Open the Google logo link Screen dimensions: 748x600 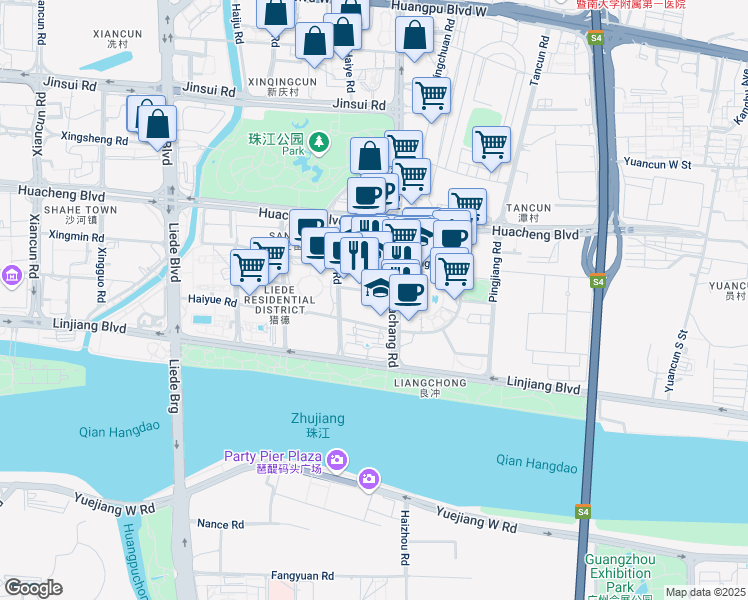33,588
